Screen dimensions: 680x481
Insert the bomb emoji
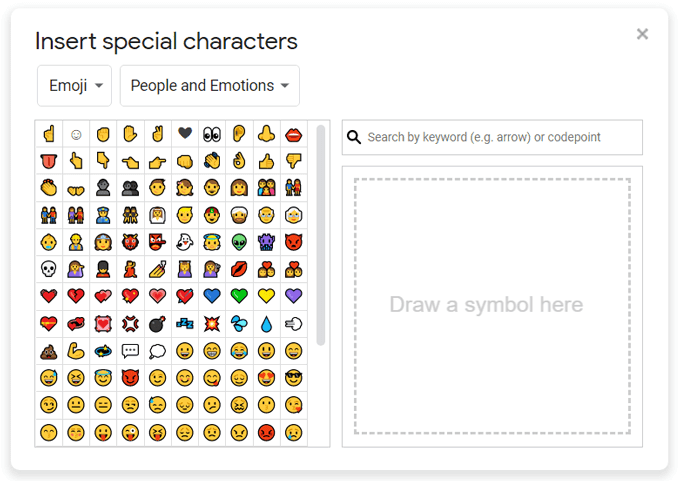(157, 323)
